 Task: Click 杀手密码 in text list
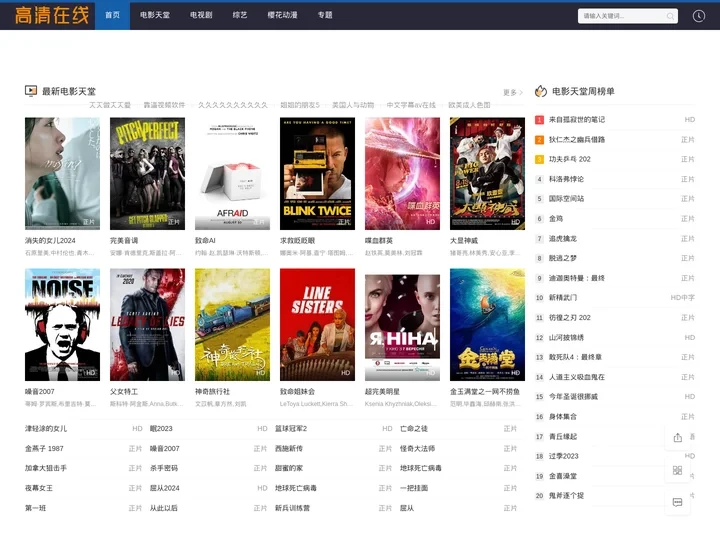tap(164, 468)
